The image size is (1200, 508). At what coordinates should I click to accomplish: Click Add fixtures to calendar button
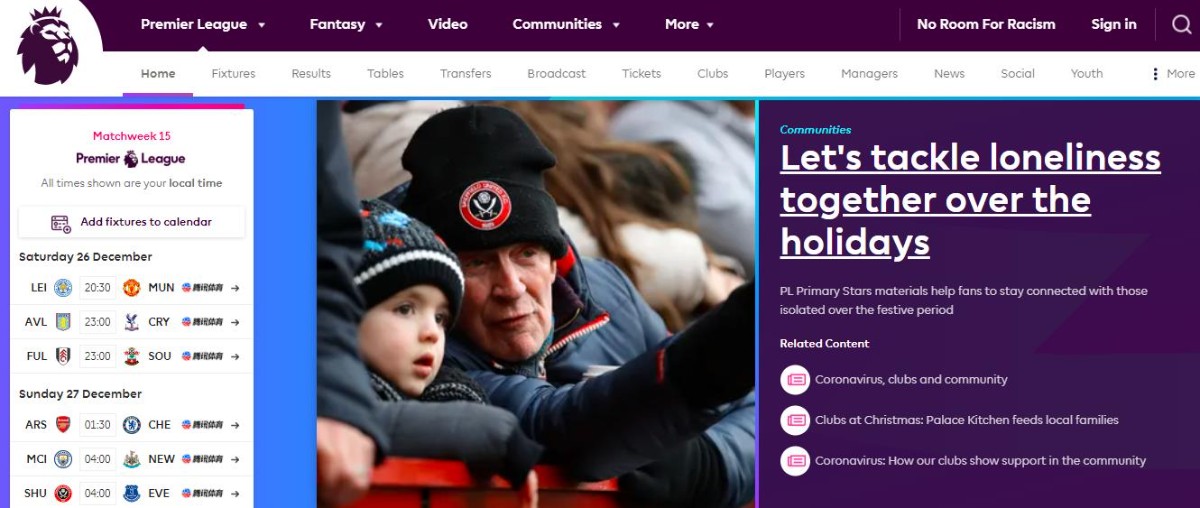point(132,222)
